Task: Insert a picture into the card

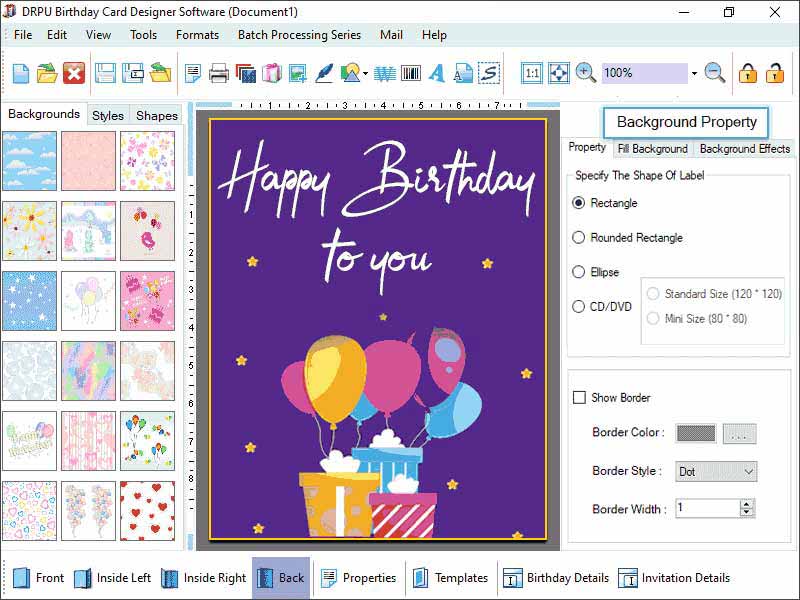Action: click(295, 72)
